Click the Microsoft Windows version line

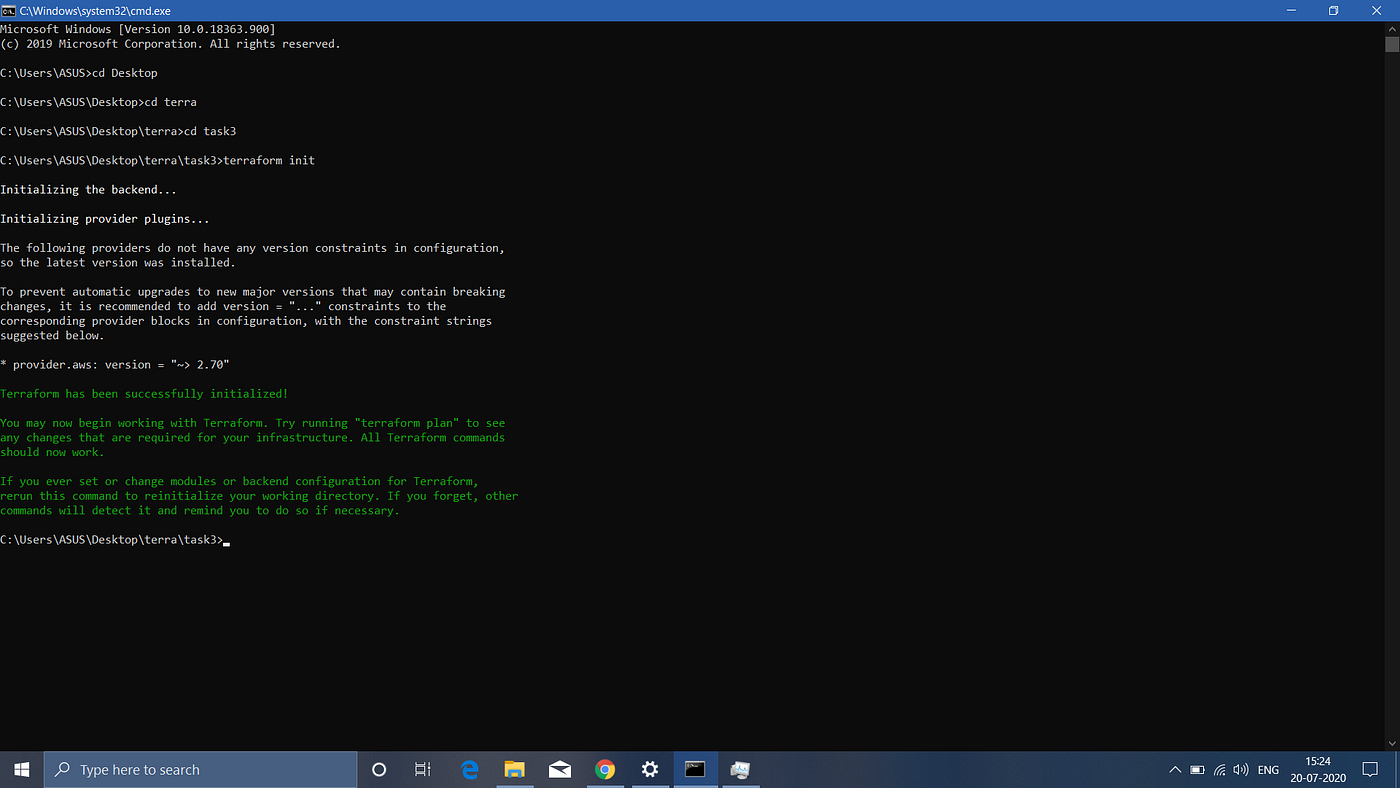[x=138, y=29]
